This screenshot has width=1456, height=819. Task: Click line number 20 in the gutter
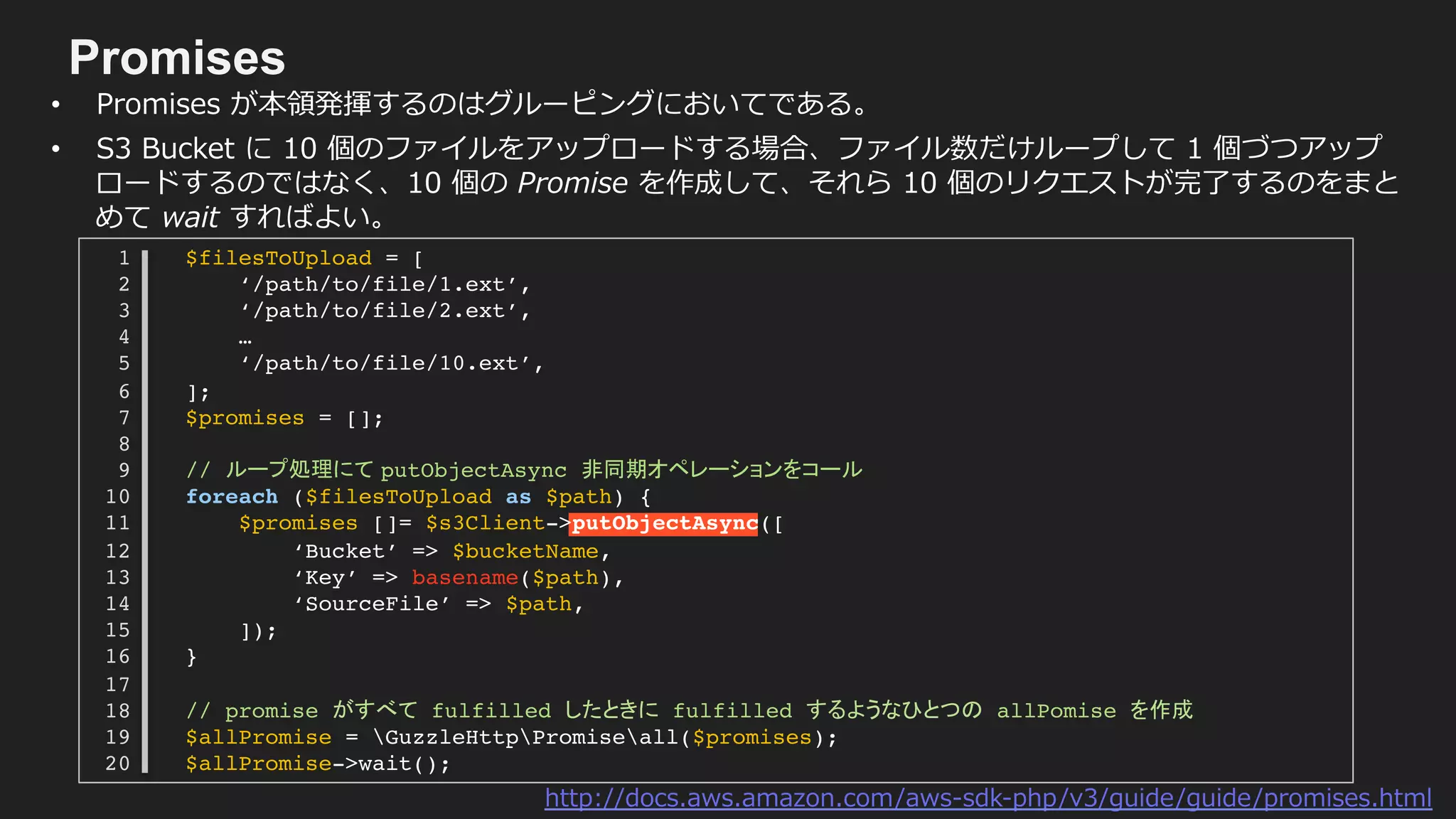click(x=118, y=764)
